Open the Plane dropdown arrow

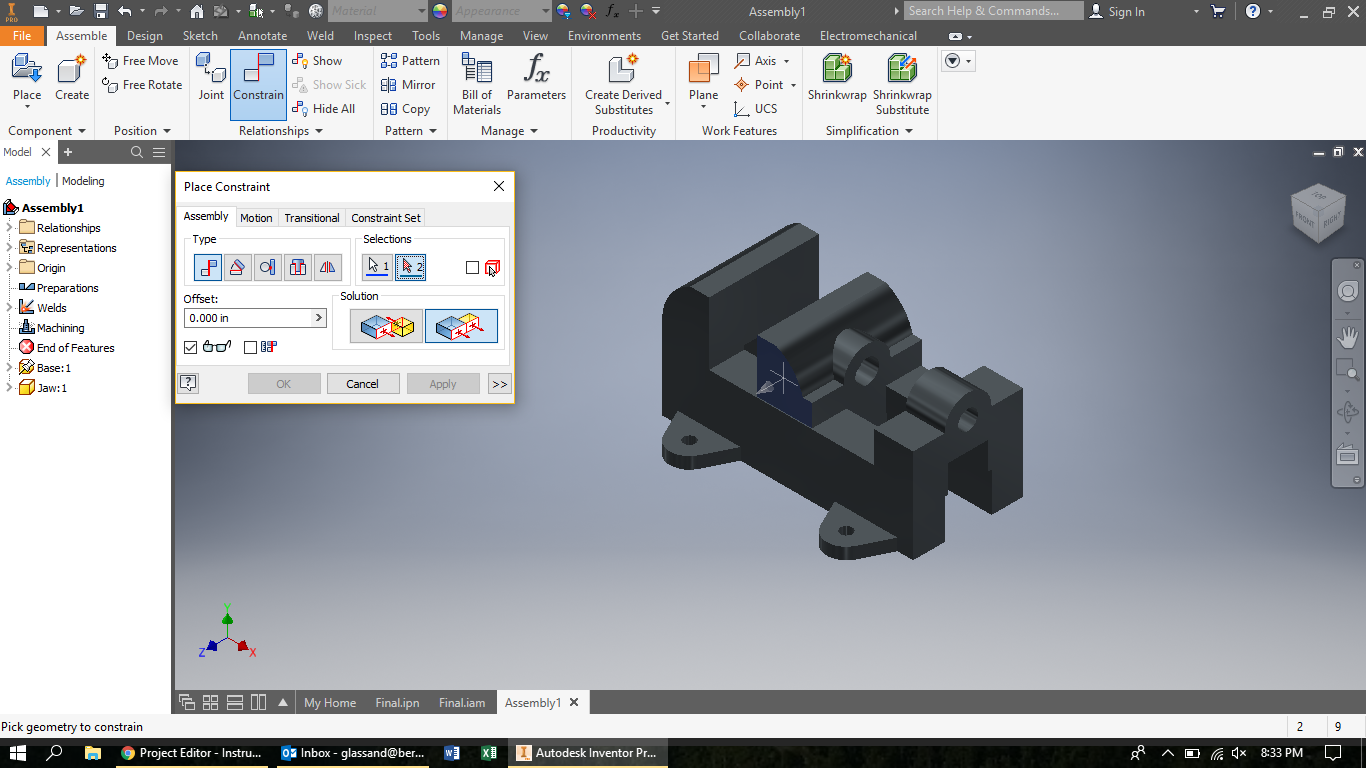pos(703,109)
